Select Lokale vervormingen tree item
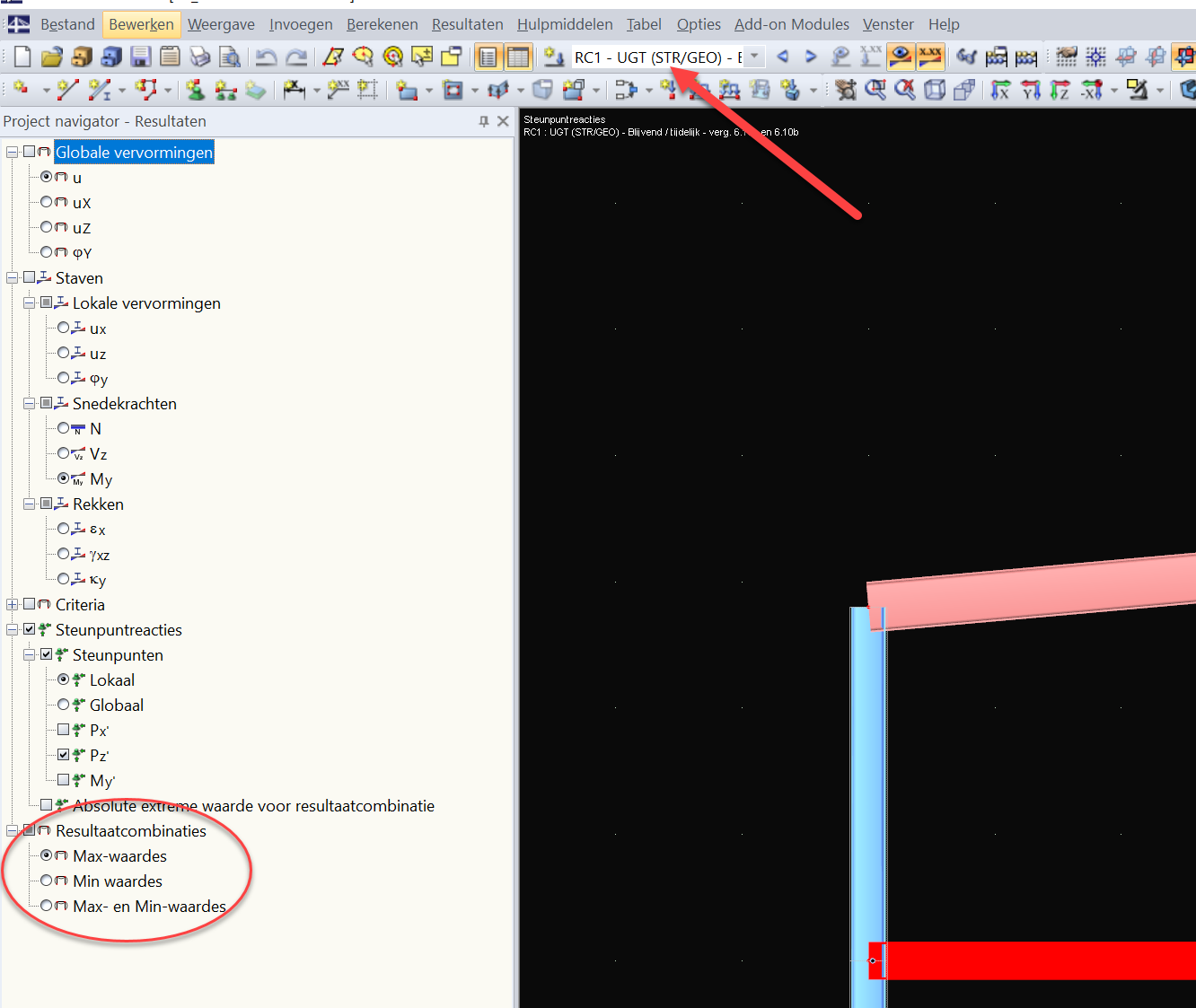Image resolution: width=1196 pixels, height=1008 pixels. pos(146,303)
